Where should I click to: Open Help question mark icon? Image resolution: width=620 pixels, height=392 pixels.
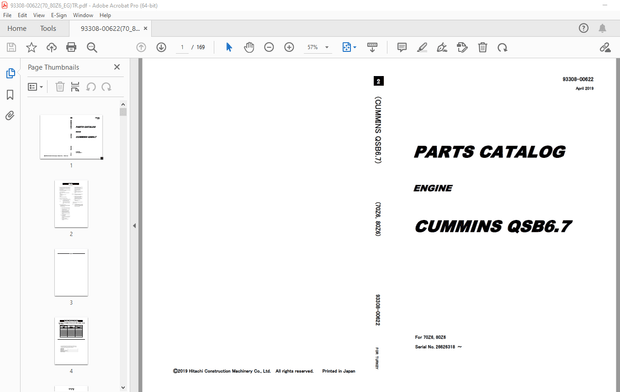tap(583, 28)
